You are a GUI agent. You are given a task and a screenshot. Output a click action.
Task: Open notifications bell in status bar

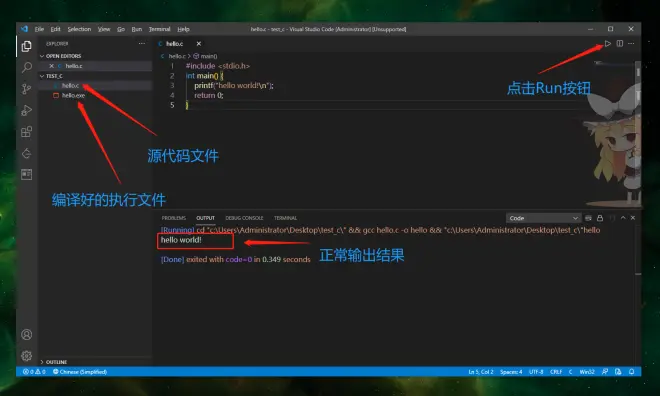(x=631, y=372)
